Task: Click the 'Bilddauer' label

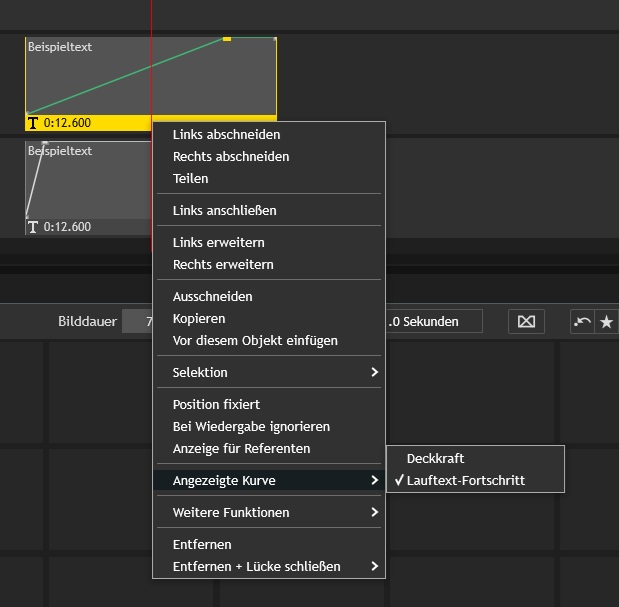Action: tap(87, 321)
